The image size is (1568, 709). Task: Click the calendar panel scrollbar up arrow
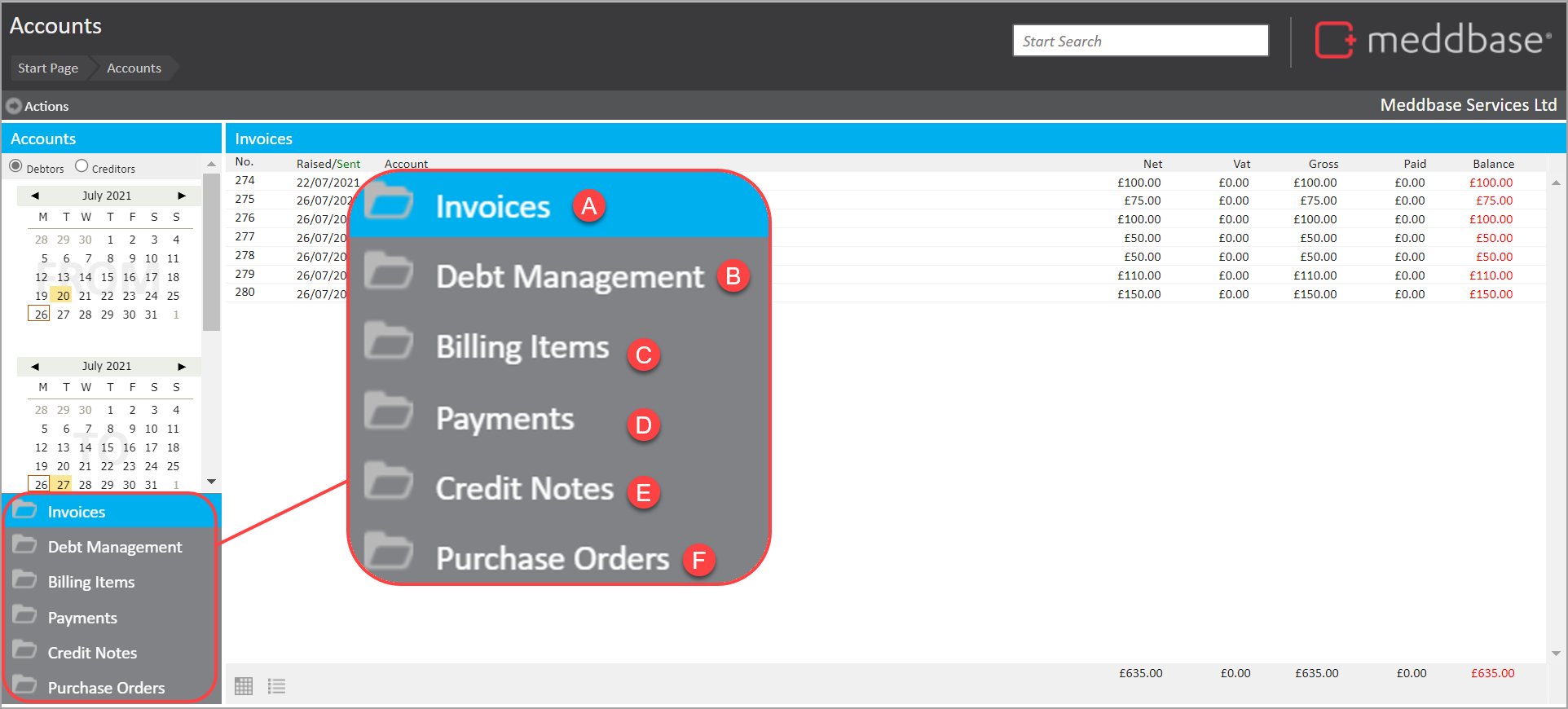point(211,164)
